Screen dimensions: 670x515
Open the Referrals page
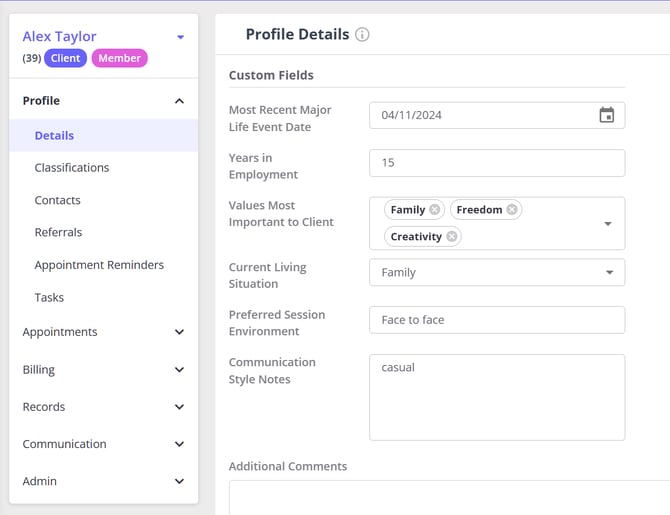click(x=58, y=232)
